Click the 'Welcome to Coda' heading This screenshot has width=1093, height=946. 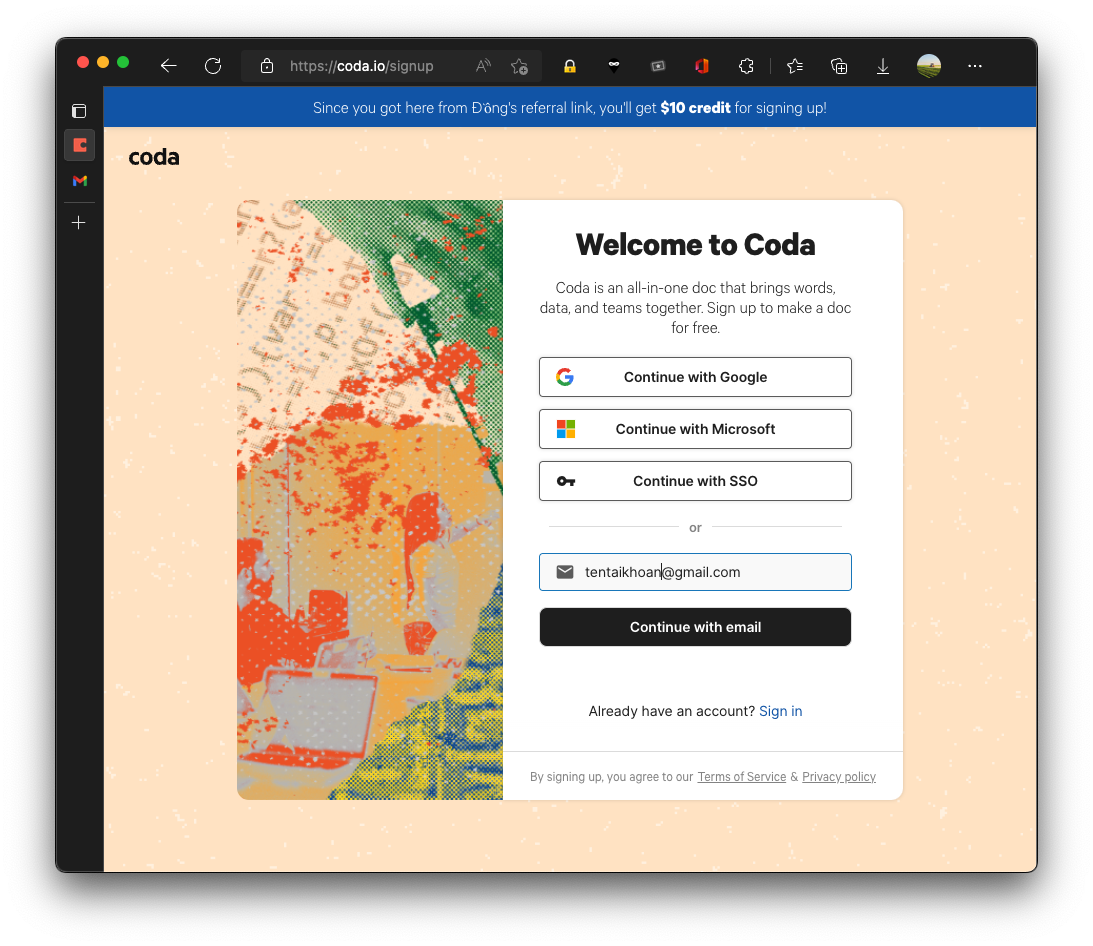(x=695, y=245)
